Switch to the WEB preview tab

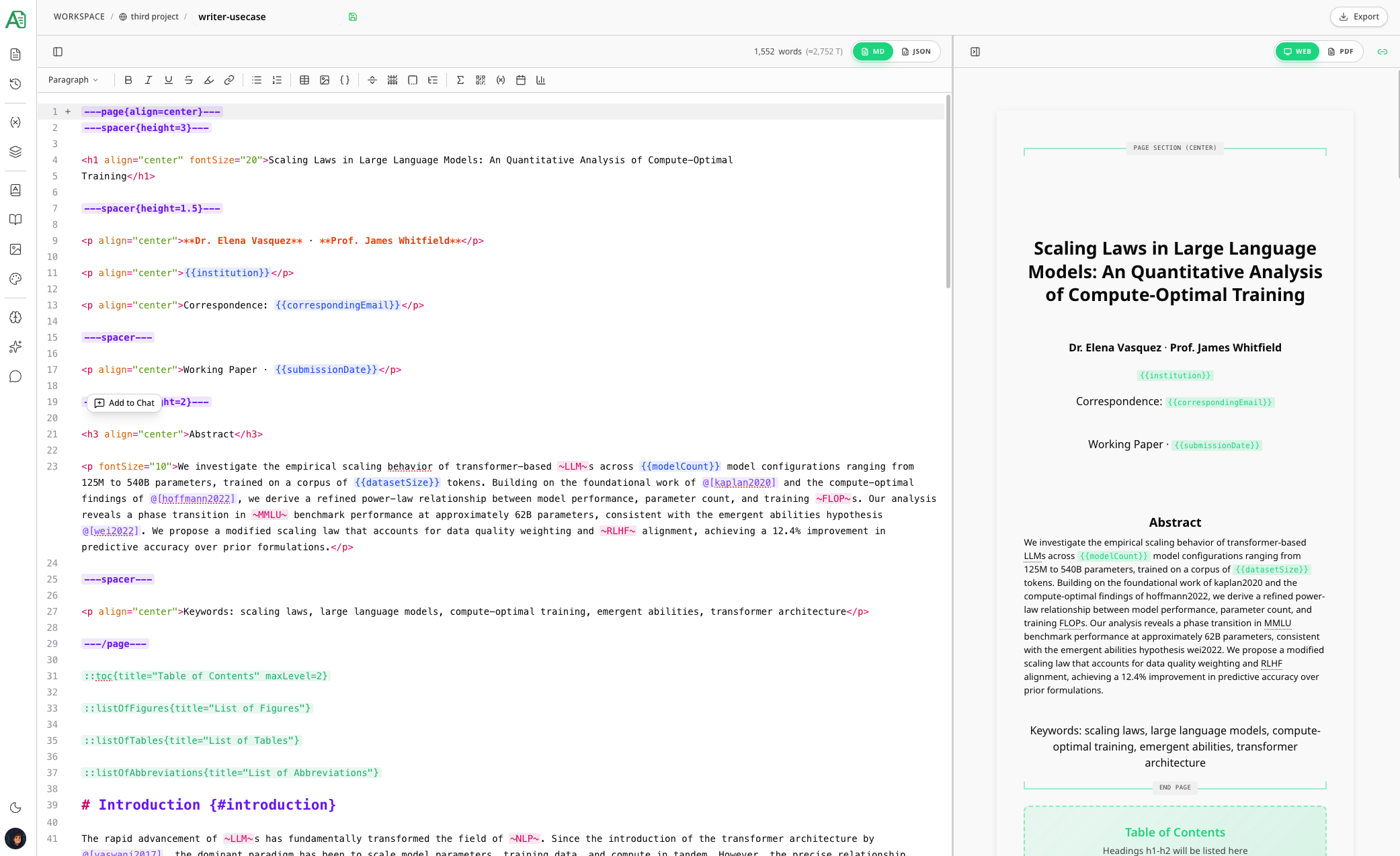tap(1297, 51)
